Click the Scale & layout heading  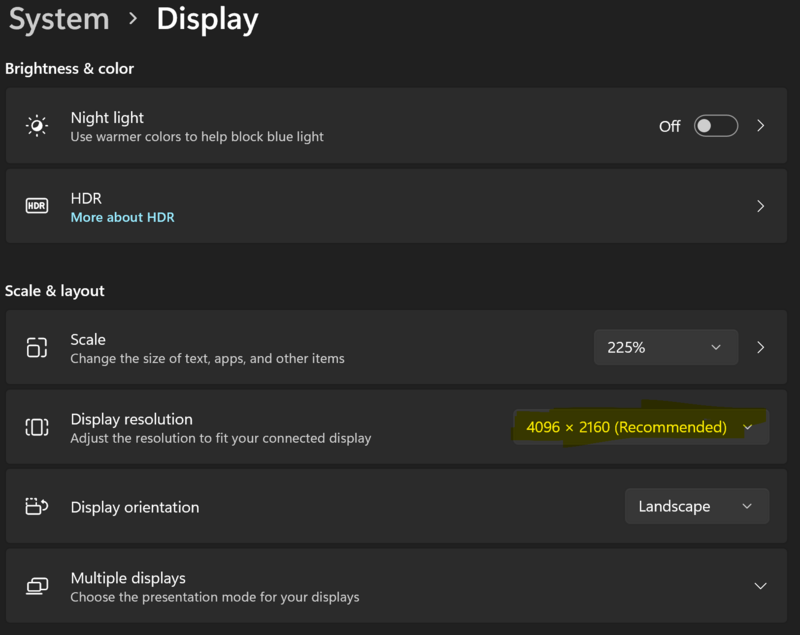coord(55,291)
